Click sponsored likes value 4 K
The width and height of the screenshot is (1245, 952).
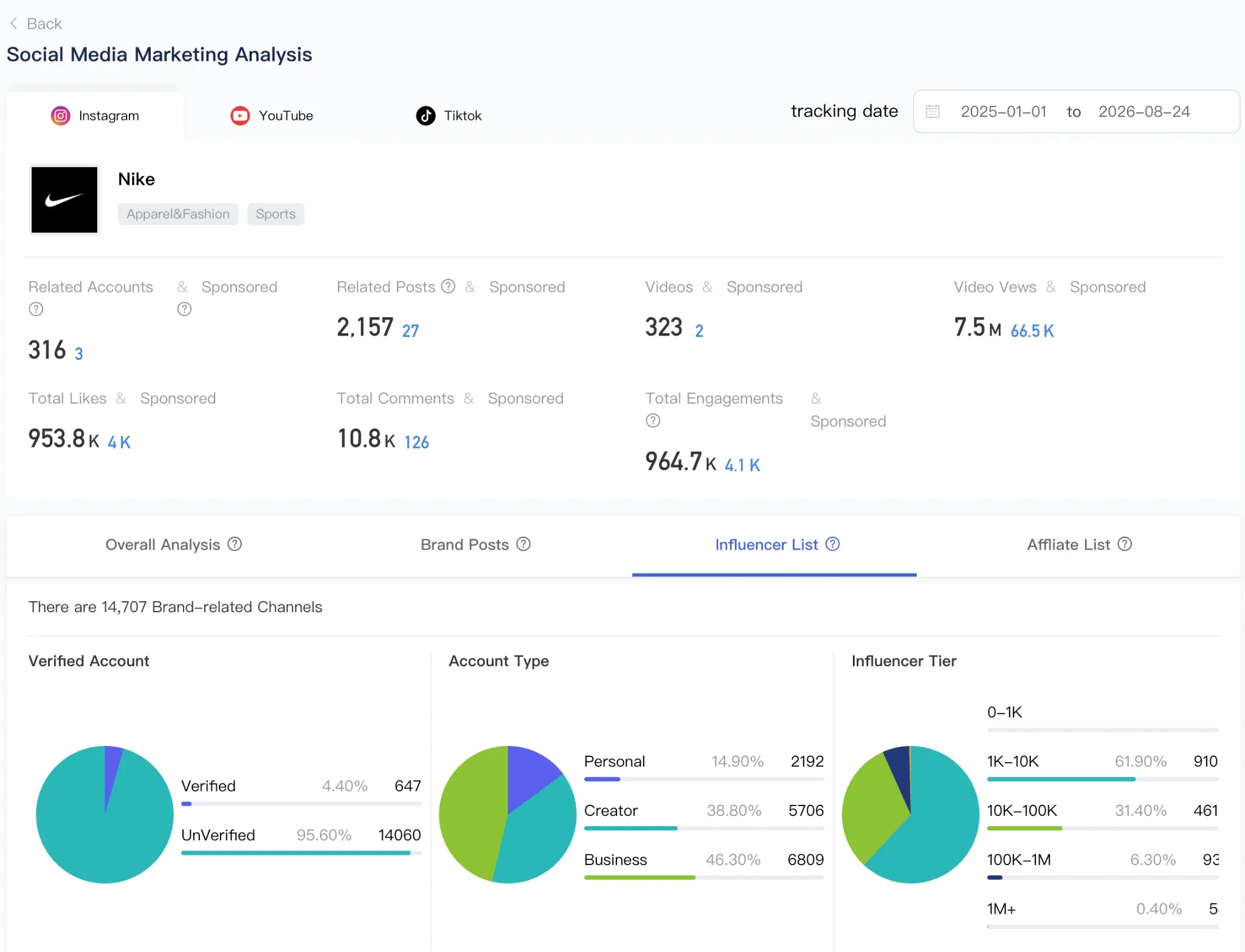tap(119, 443)
